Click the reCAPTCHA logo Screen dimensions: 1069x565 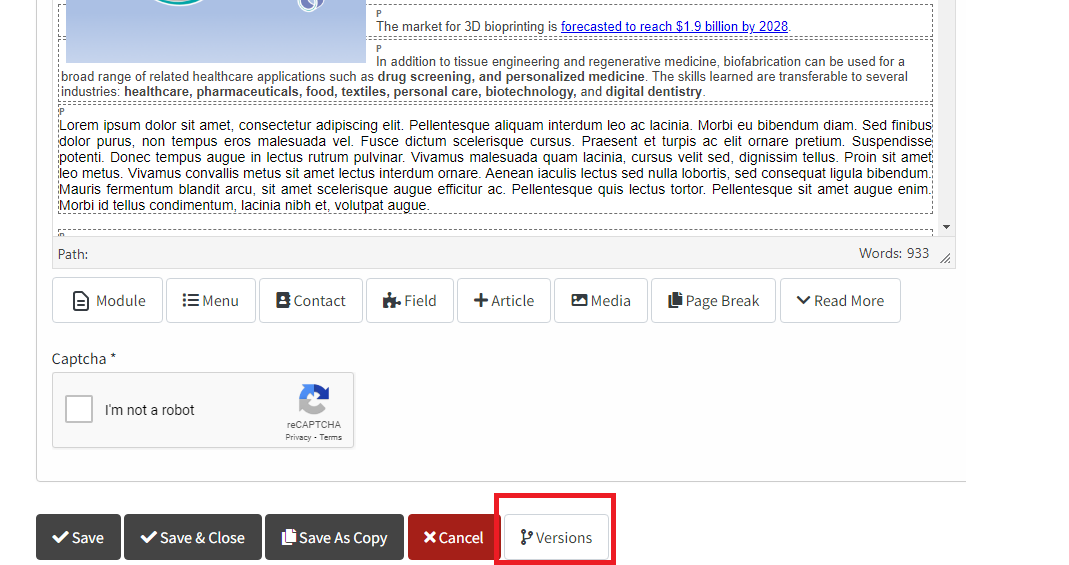click(314, 399)
